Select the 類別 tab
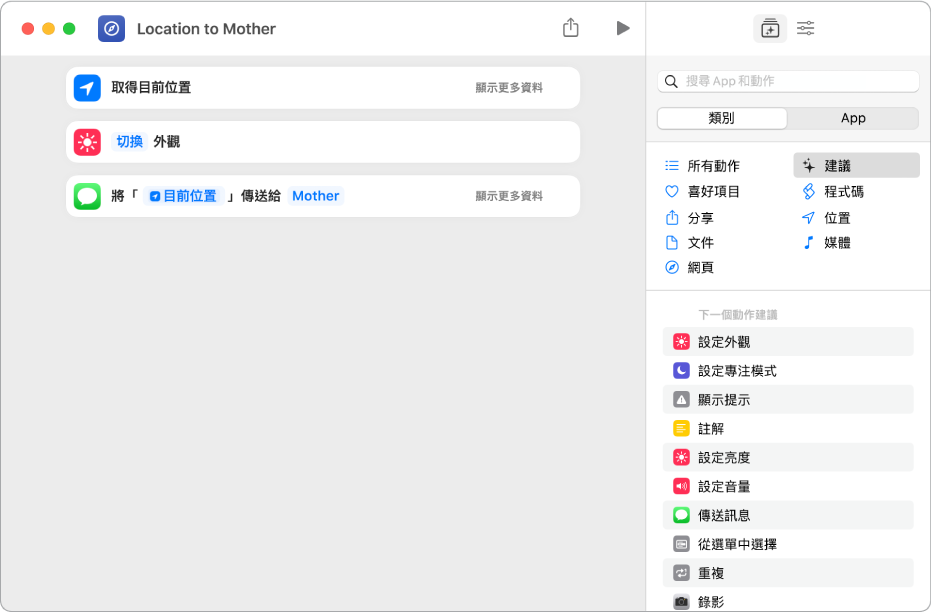Image resolution: width=931 pixels, height=612 pixels. 720,118
